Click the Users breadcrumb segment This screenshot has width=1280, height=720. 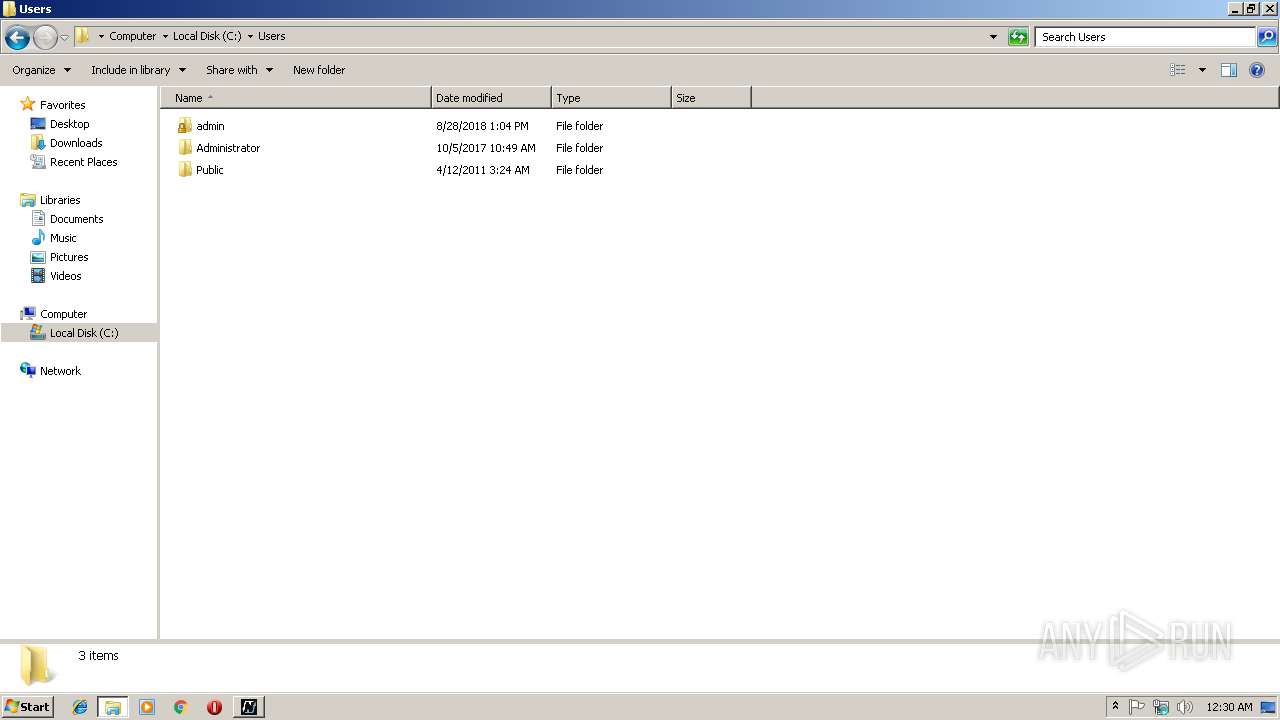[x=272, y=36]
